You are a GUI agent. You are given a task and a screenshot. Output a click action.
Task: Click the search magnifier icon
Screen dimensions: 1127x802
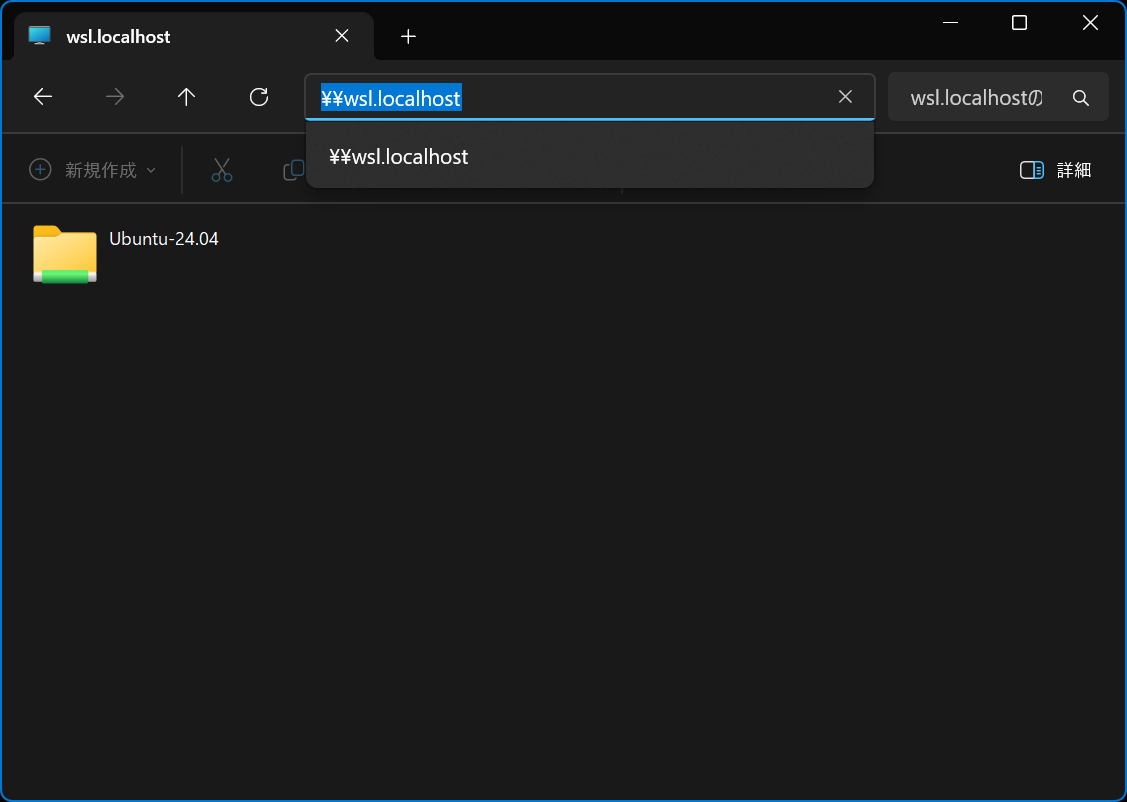[x=1081, y=98]
